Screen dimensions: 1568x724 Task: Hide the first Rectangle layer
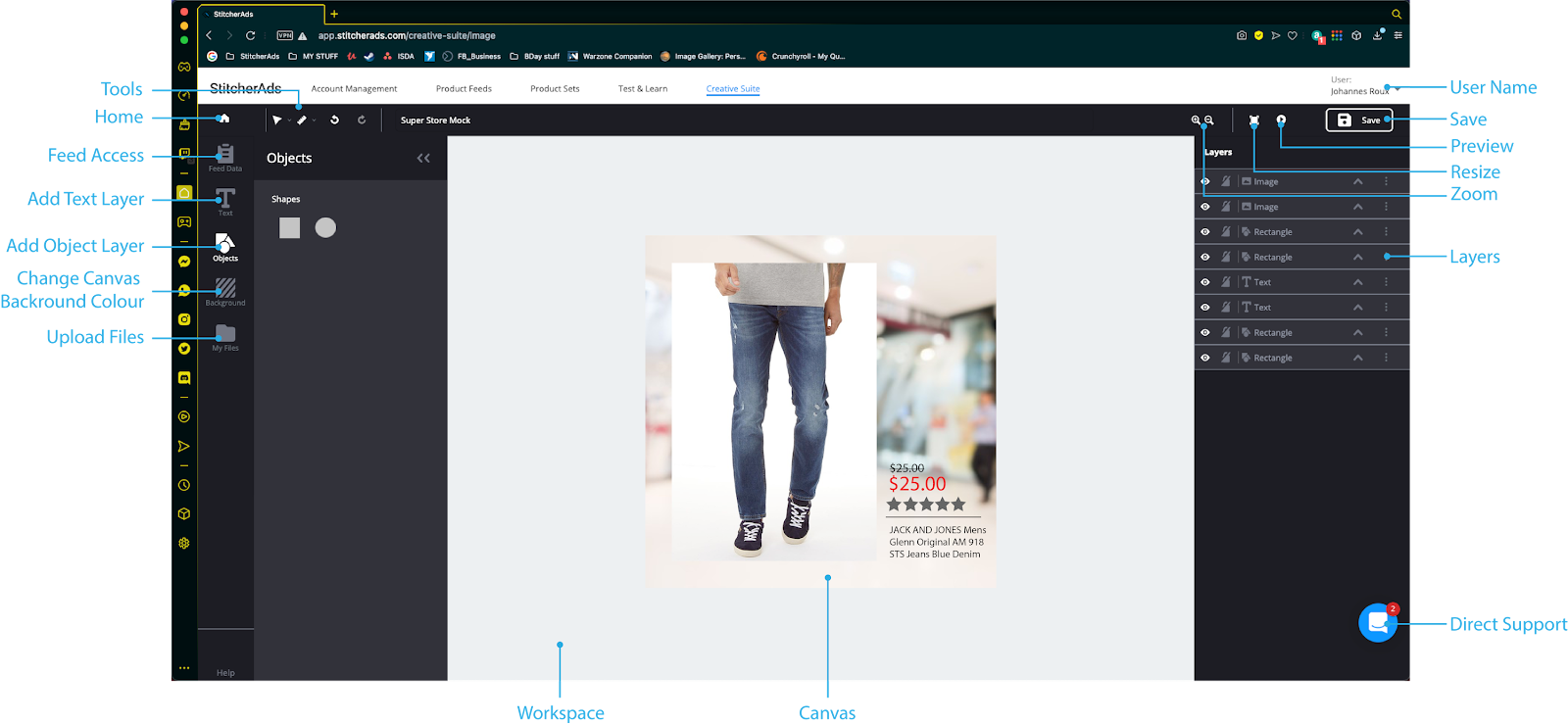click(x=1205, y=232)
